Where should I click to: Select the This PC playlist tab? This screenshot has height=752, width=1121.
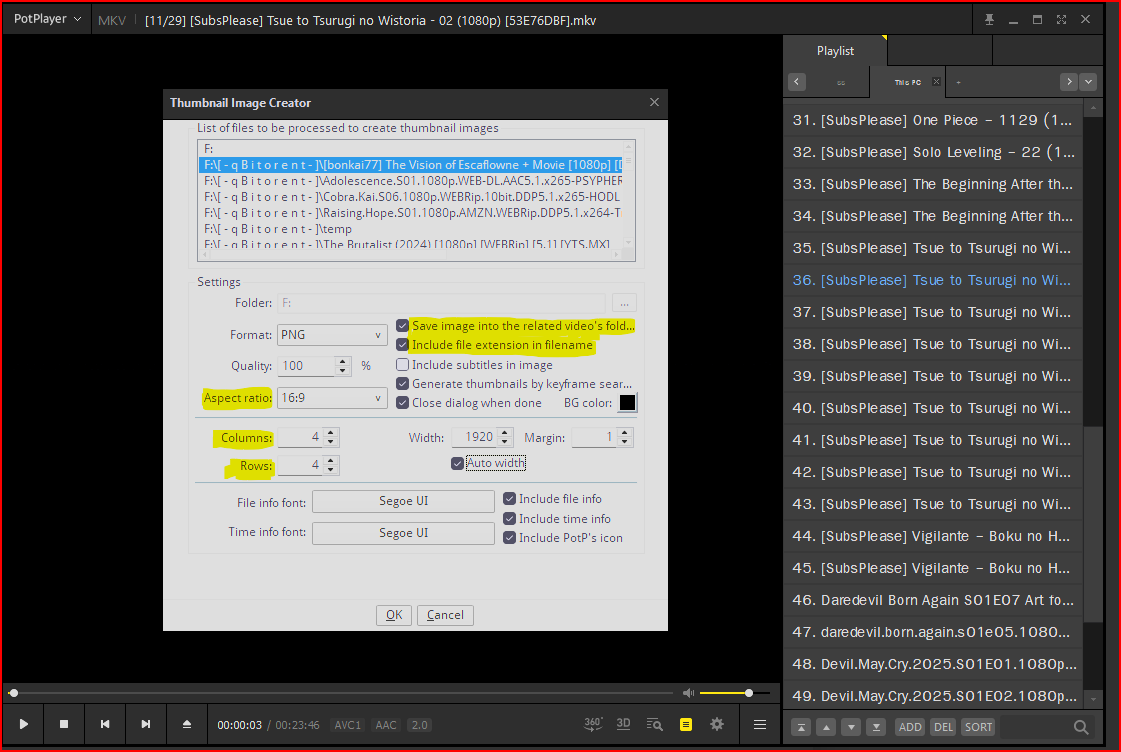tap(908, 82)
